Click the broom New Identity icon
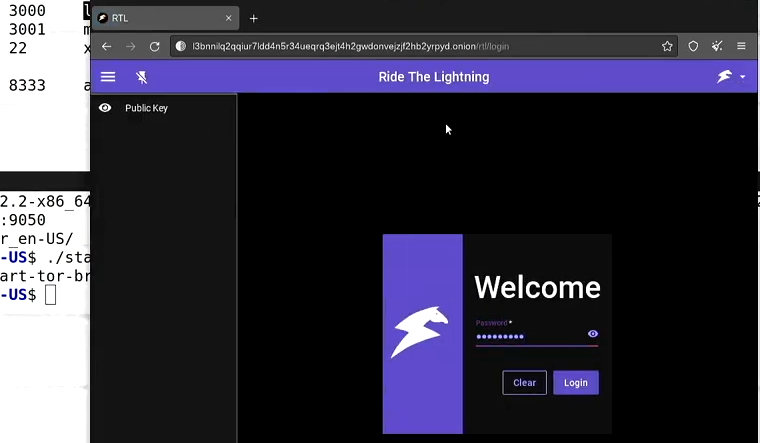 pyautogui.click(x=717, y=46)
